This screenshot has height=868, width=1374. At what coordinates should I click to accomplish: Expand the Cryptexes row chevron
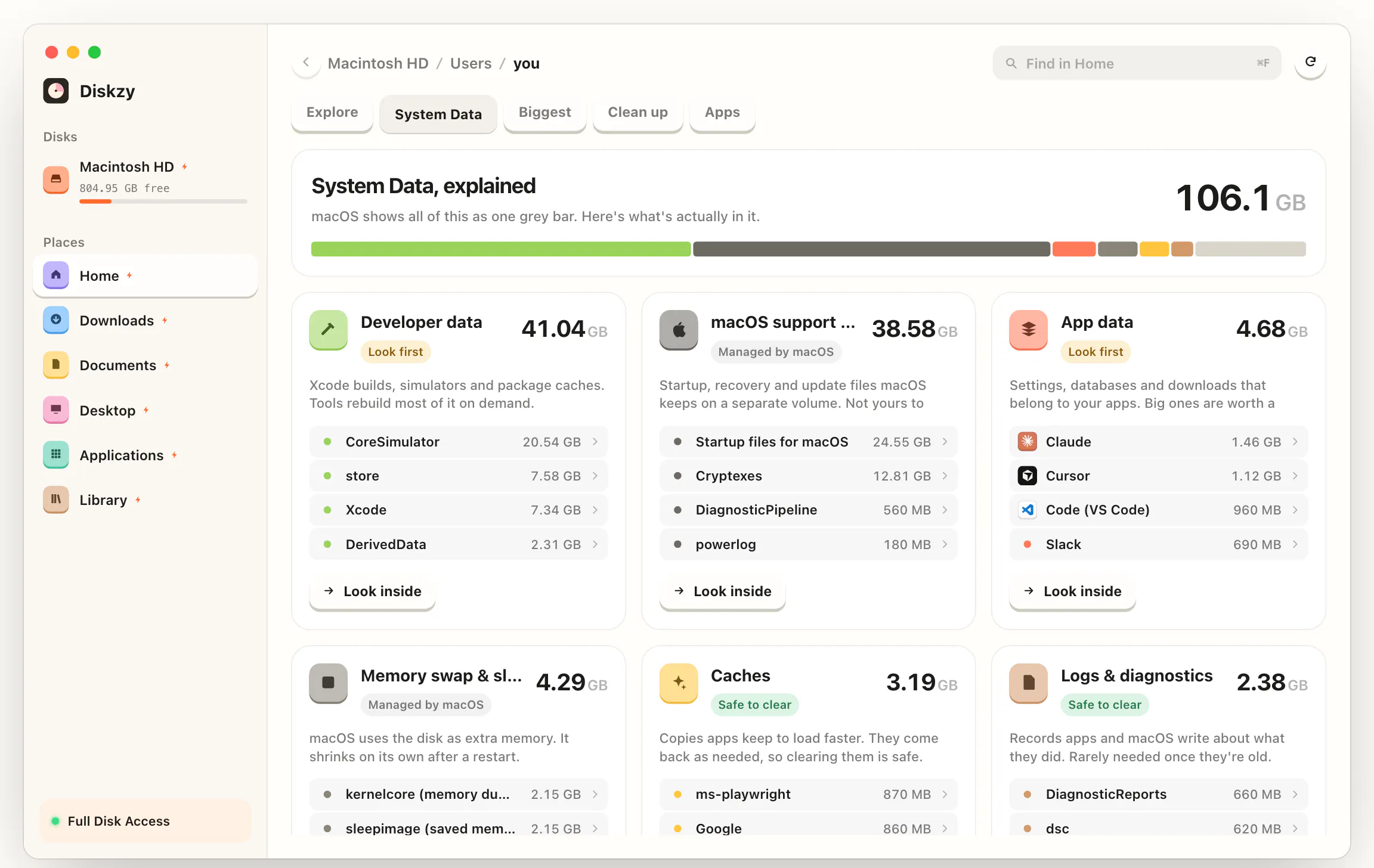(945, 476)
